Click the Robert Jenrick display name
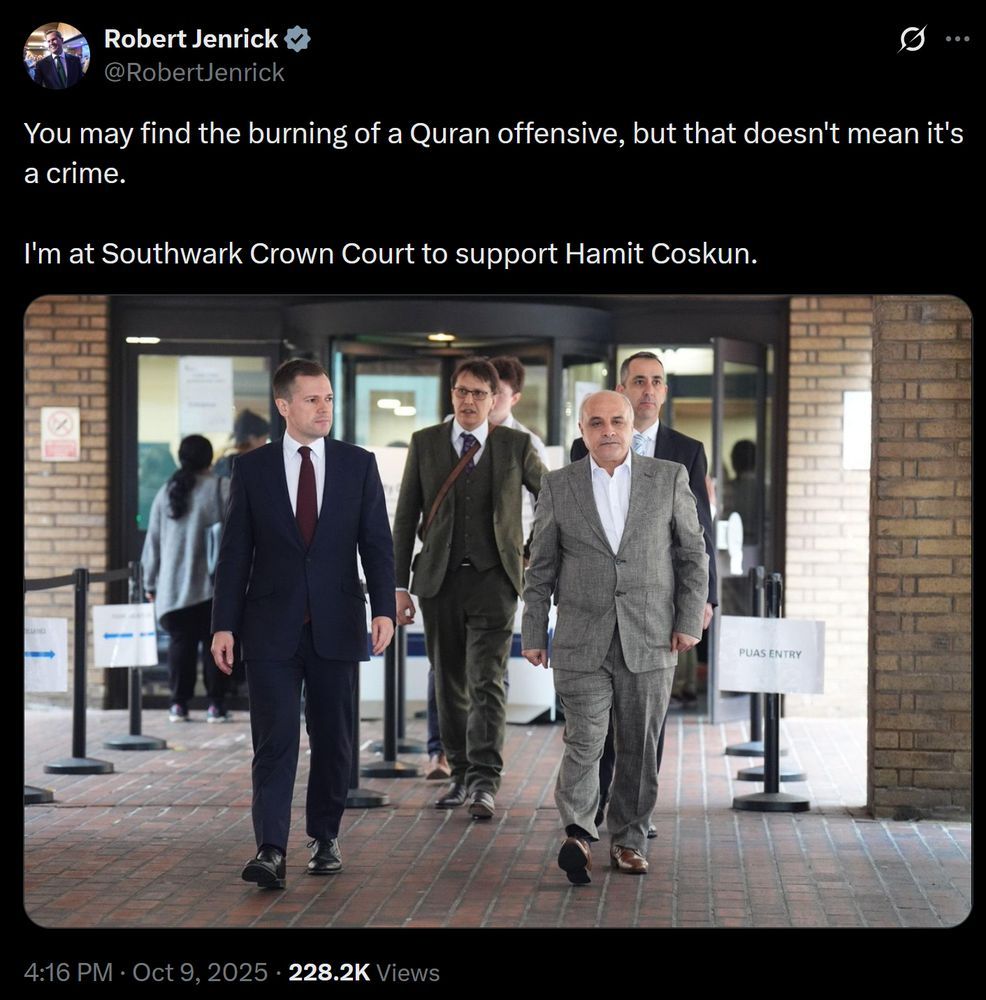Viewport: 986px width, 1000px height. [191, 39]
